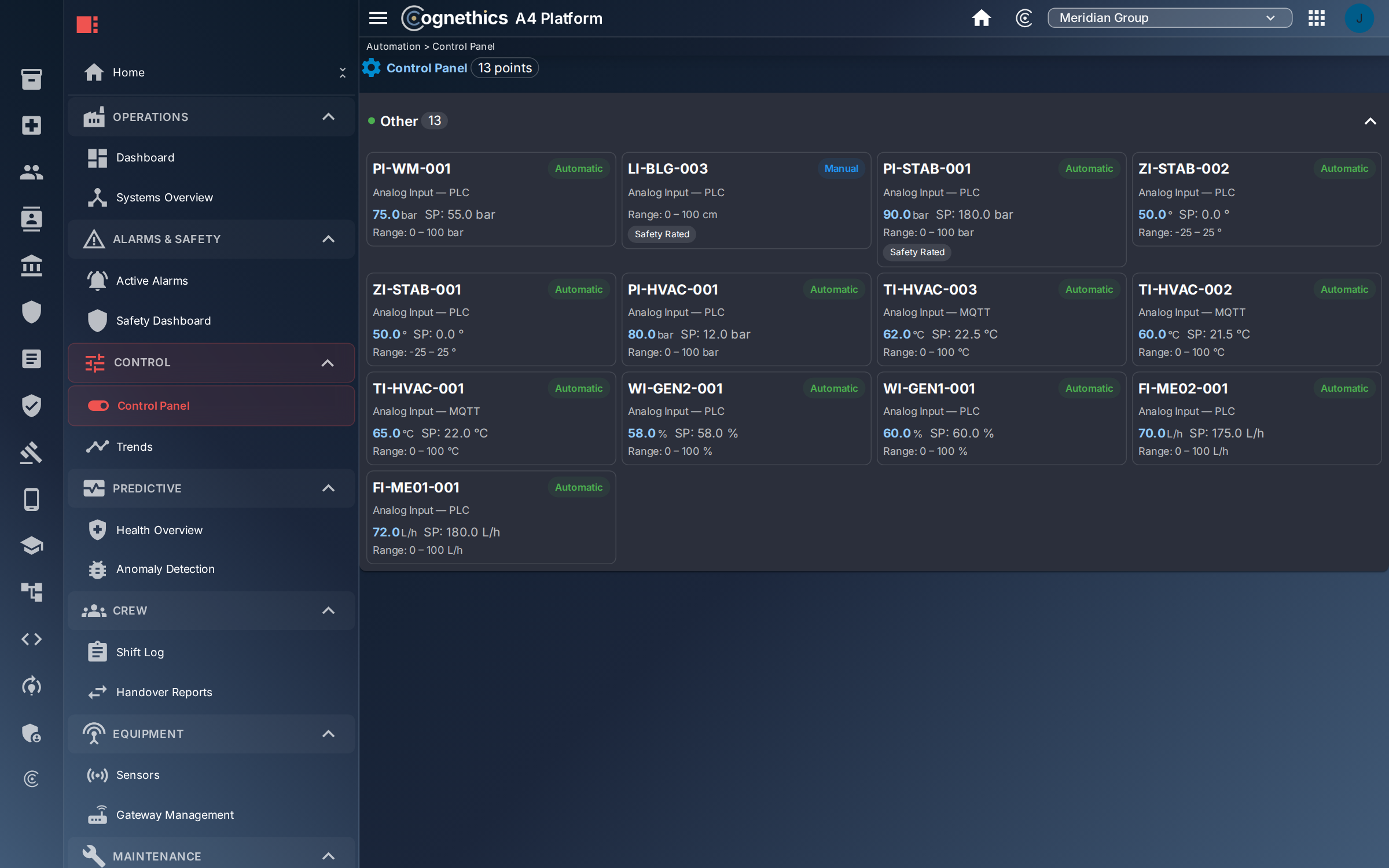Click the mobile device icon in left rail

(x=31, y=499)
